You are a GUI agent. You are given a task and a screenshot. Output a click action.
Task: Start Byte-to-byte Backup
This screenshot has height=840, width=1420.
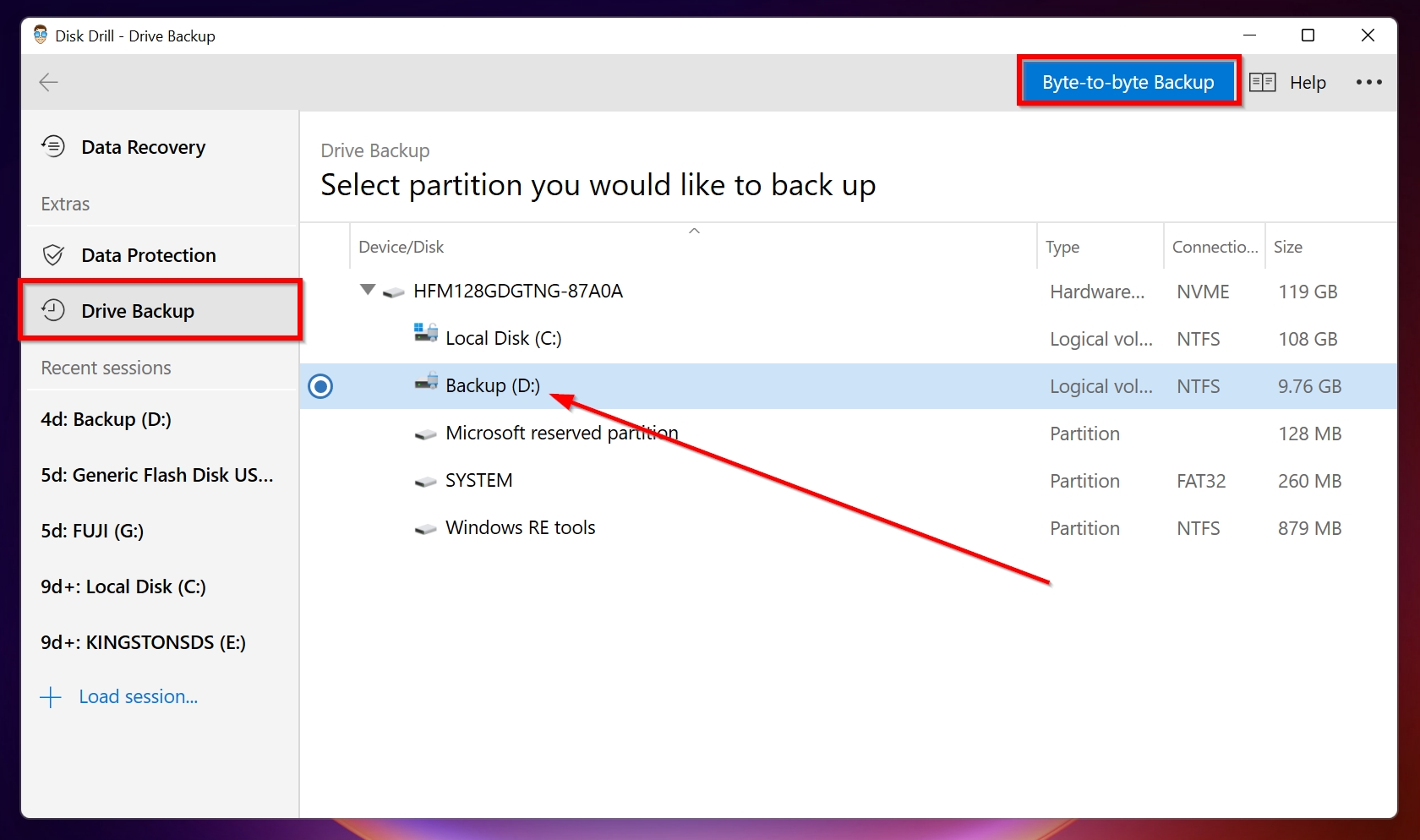(x=1128, y=82)
